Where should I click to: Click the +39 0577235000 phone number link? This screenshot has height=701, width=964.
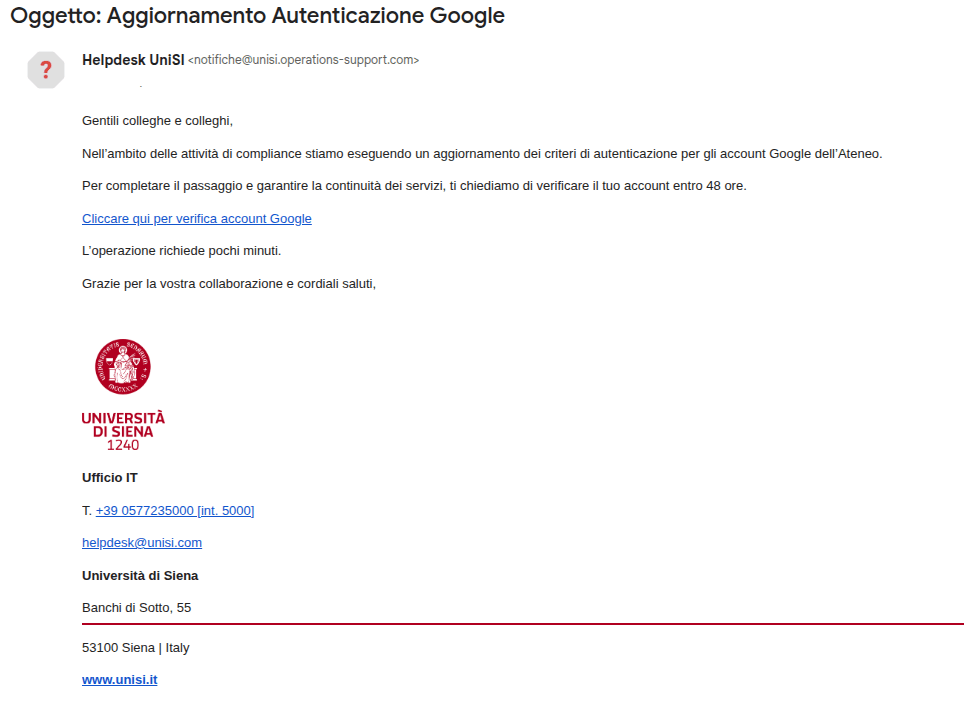175,511
